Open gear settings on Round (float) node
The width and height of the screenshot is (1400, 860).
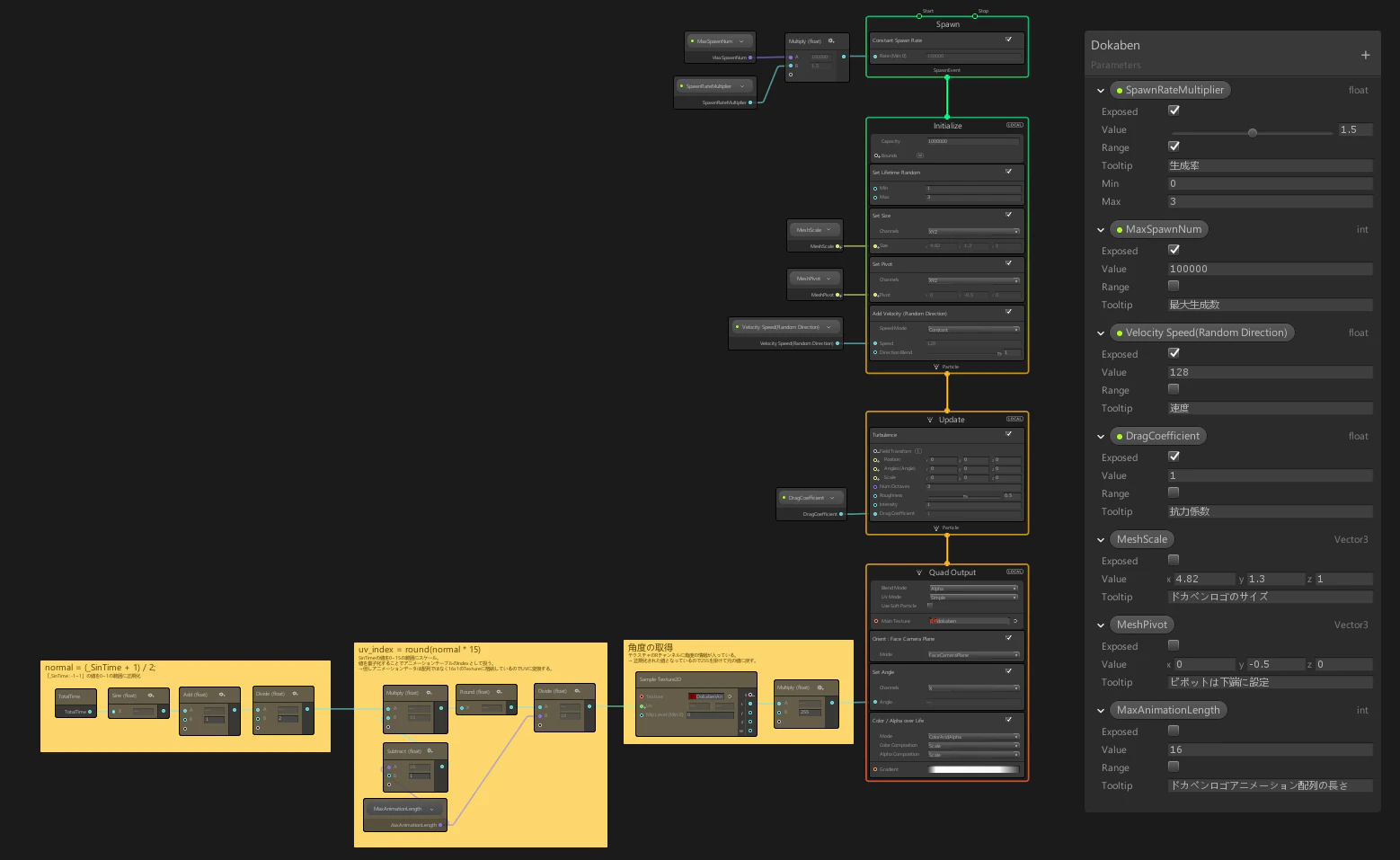point(498,691)
